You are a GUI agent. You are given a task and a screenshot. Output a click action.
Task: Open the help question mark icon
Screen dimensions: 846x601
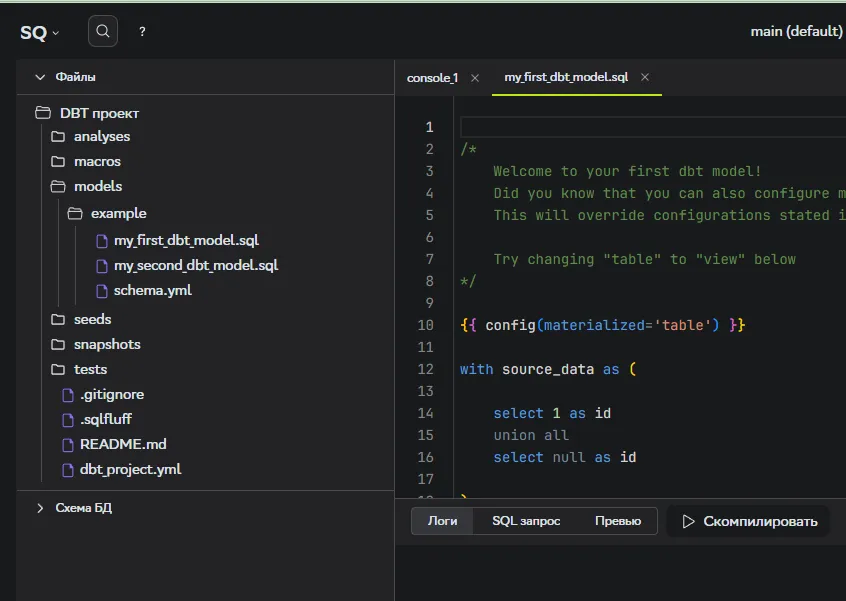click(142, 32)
